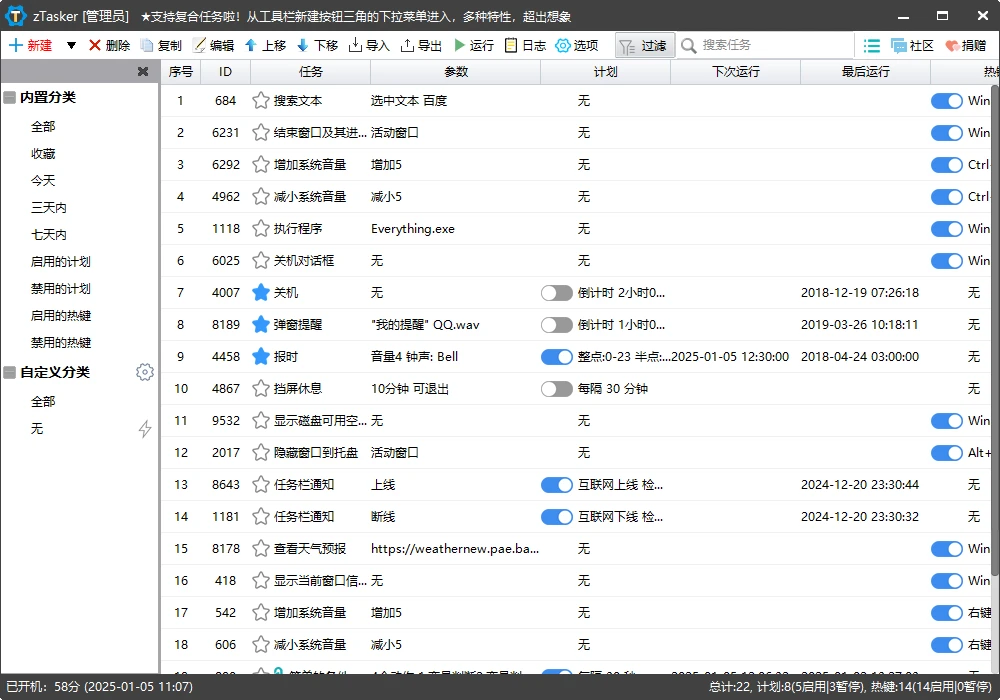
Task: Star the 执行程序 task as favorite
Action: click(260, 228)
